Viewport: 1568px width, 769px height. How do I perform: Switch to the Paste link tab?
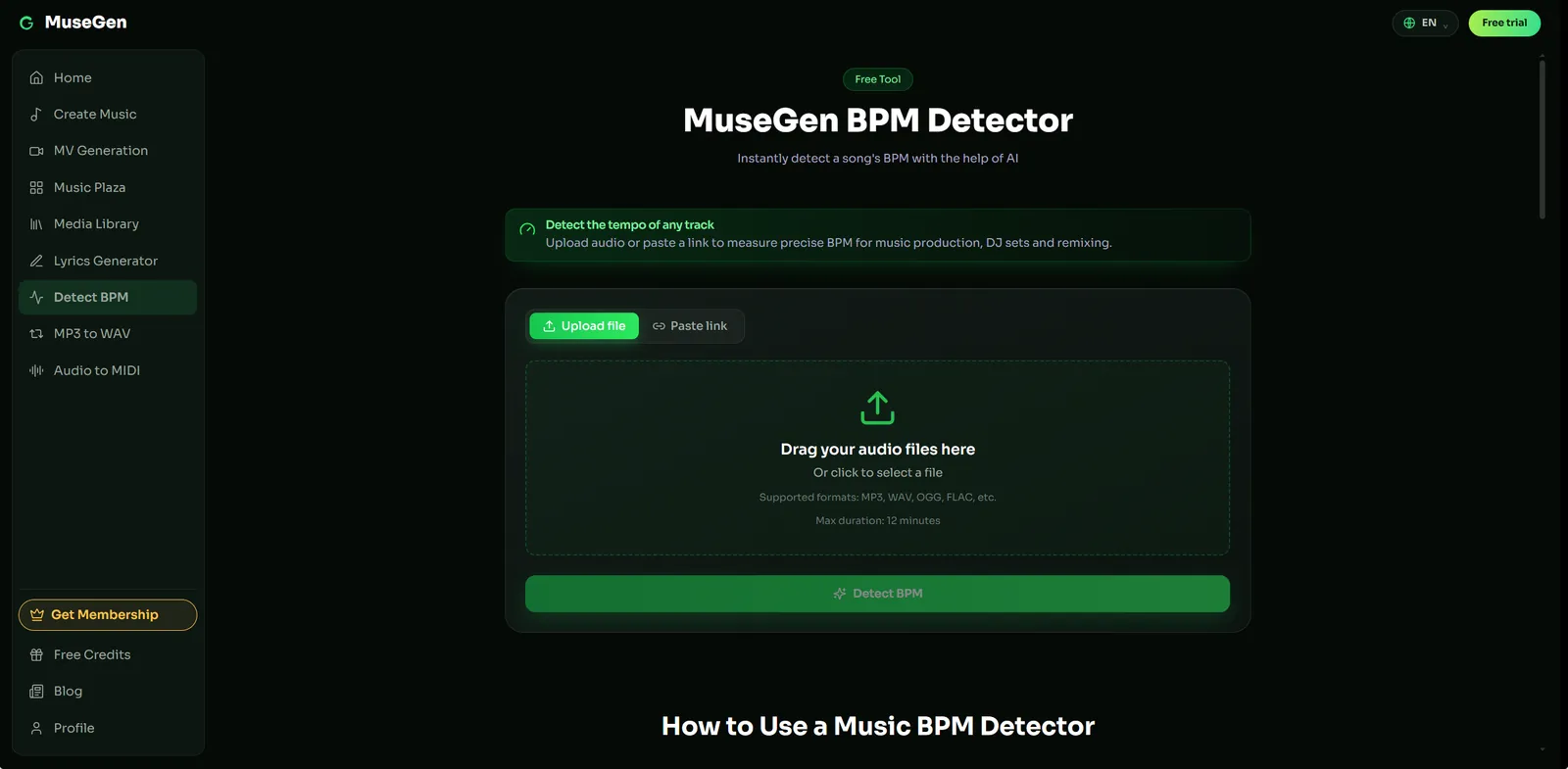[690, 326]
